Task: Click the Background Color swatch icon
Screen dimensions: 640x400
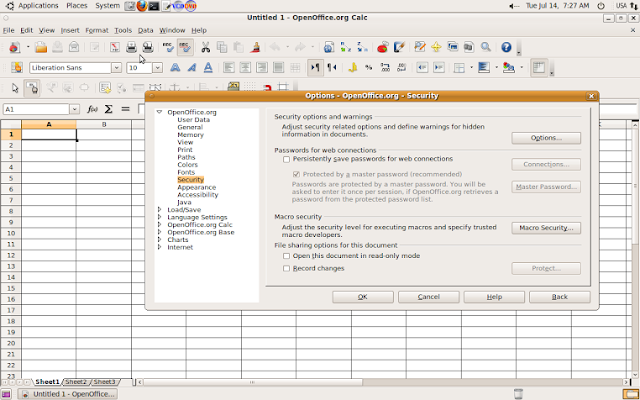Action: (484, 68)
